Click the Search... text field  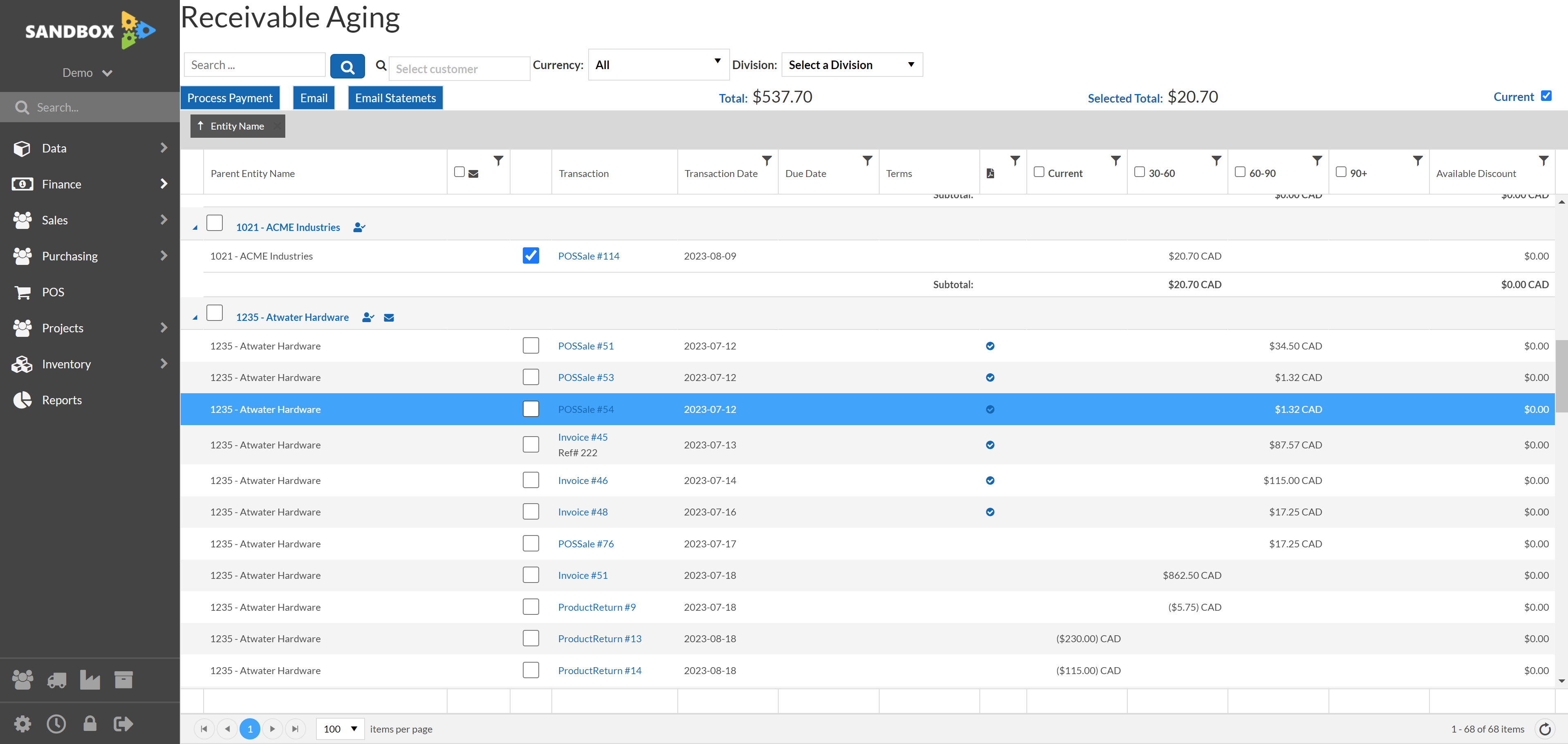click(254, 65)
